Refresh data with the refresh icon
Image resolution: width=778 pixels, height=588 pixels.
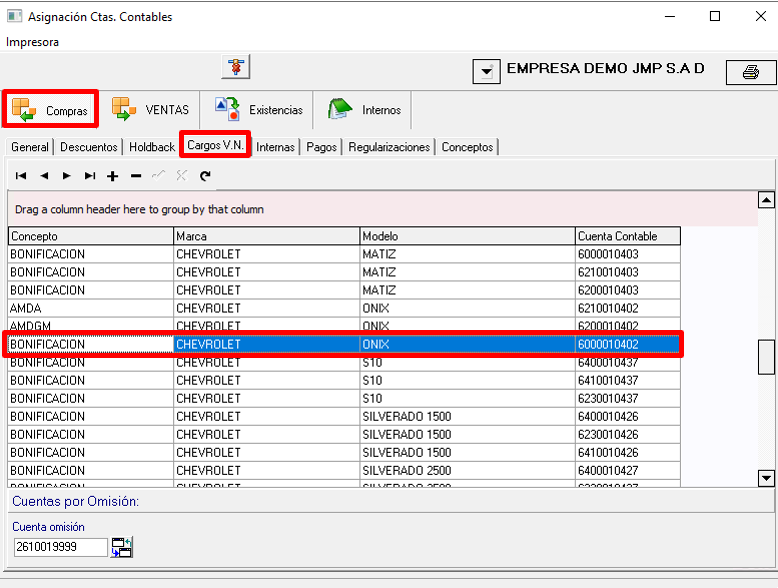click(205, 176)
